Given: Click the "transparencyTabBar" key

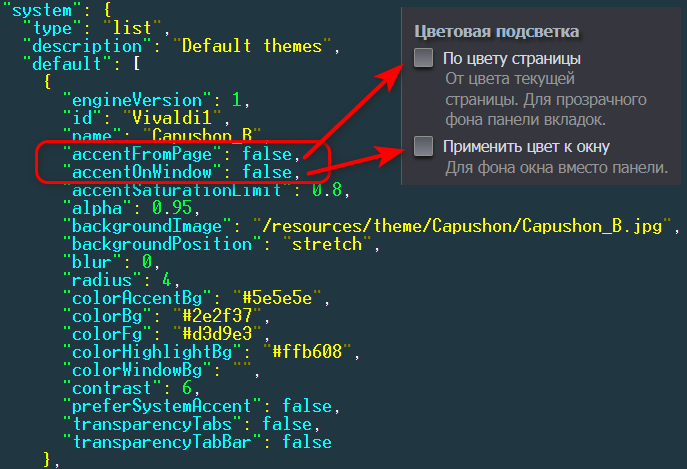Looking at the screenshot, I should tap(162, 442).
